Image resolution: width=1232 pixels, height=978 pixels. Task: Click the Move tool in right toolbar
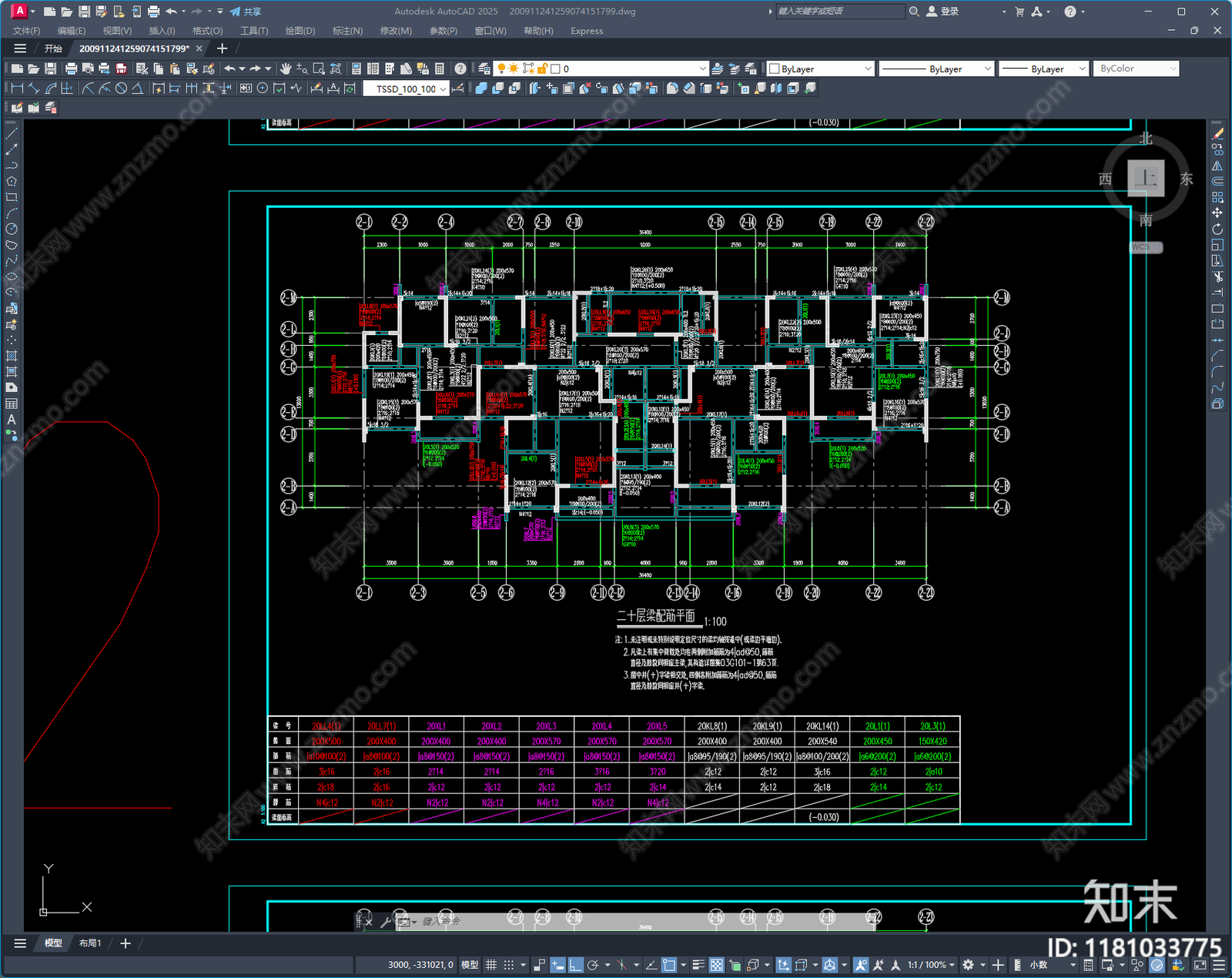(1217, 213)
